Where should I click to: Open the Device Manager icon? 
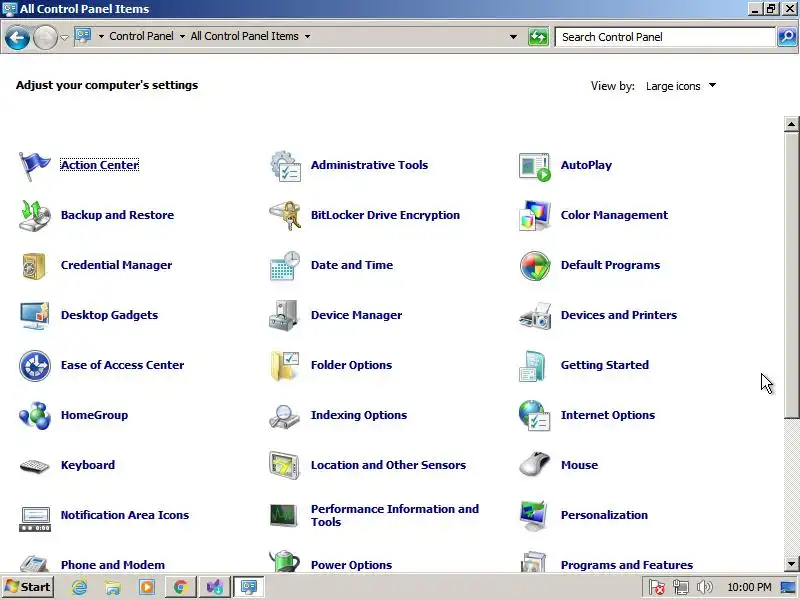[x=284, y=315]
